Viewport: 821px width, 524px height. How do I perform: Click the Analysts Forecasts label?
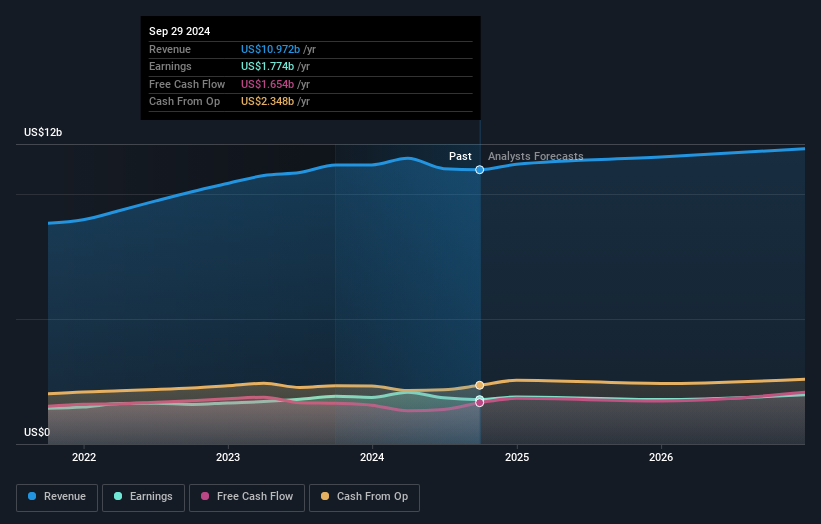[536, 156]
